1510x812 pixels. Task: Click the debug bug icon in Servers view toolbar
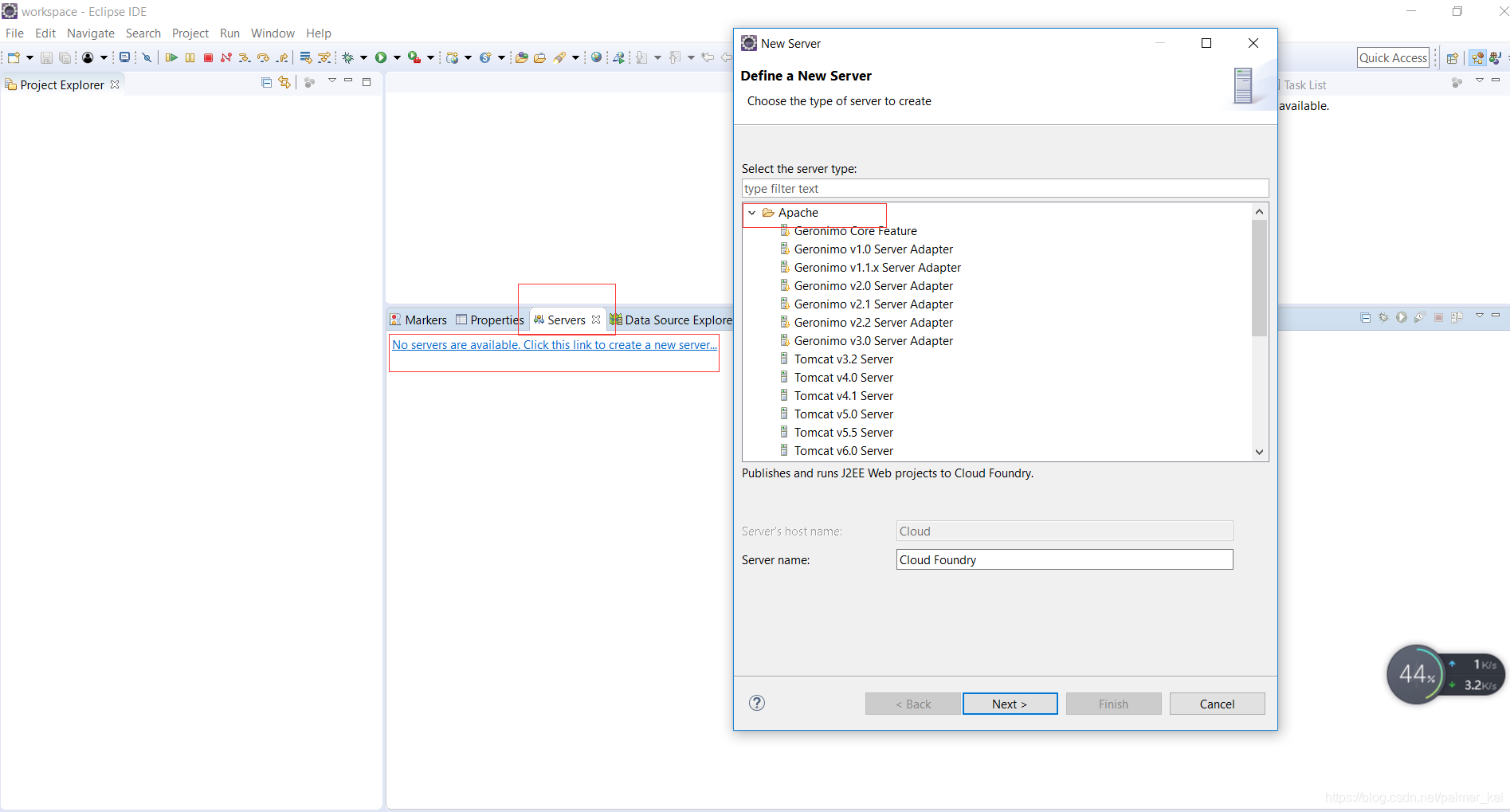[x=1384, y=317]
